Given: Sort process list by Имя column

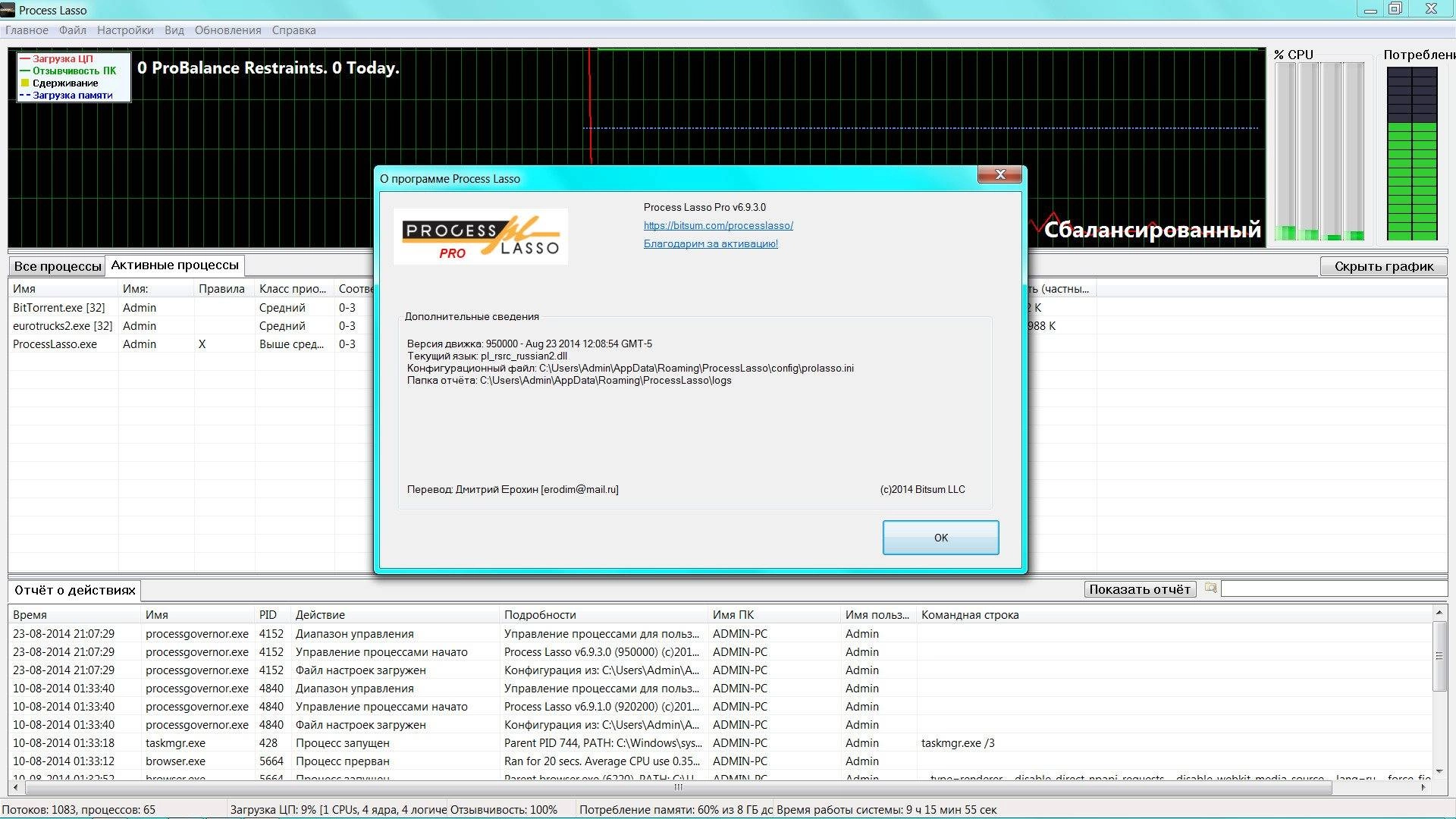Looking at the screenshot, I should tap(63, 289).
